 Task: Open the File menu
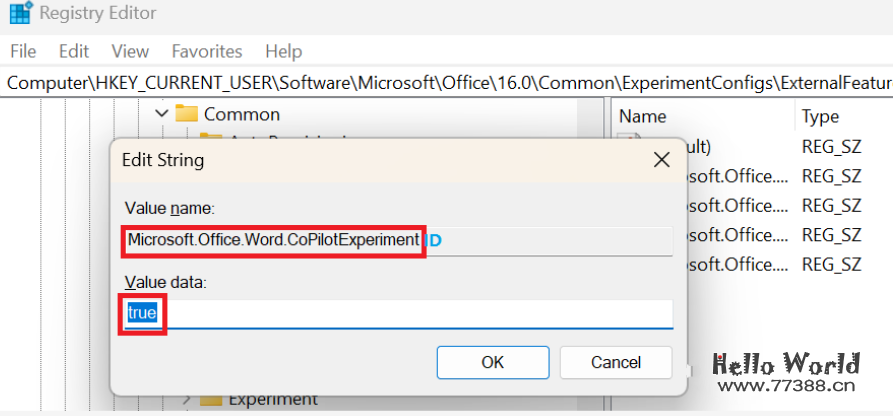[23, 51]
